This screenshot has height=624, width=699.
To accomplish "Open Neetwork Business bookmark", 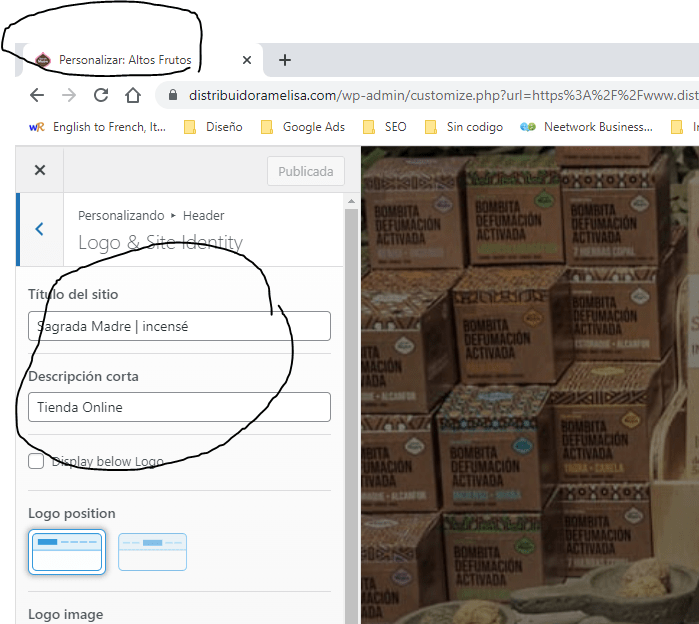I will click(x=586, y=127).
